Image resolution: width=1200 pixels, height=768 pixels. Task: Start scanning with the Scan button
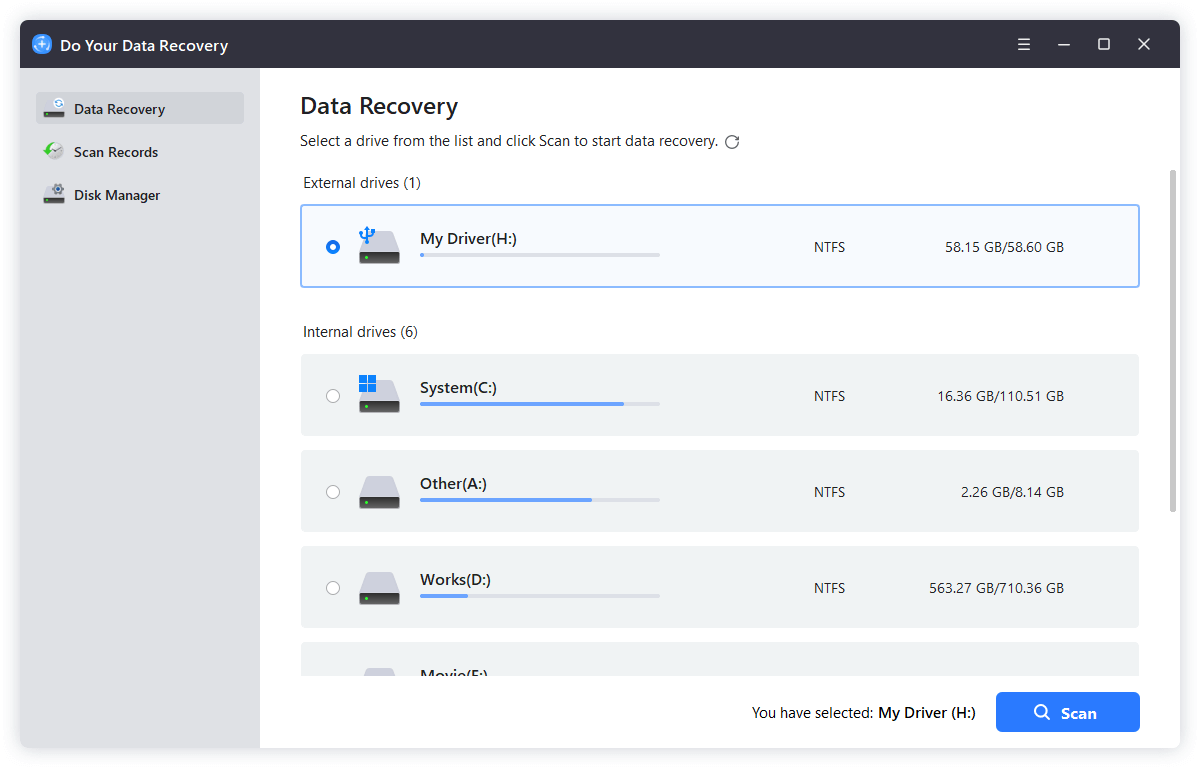(x=1068, y=712)
